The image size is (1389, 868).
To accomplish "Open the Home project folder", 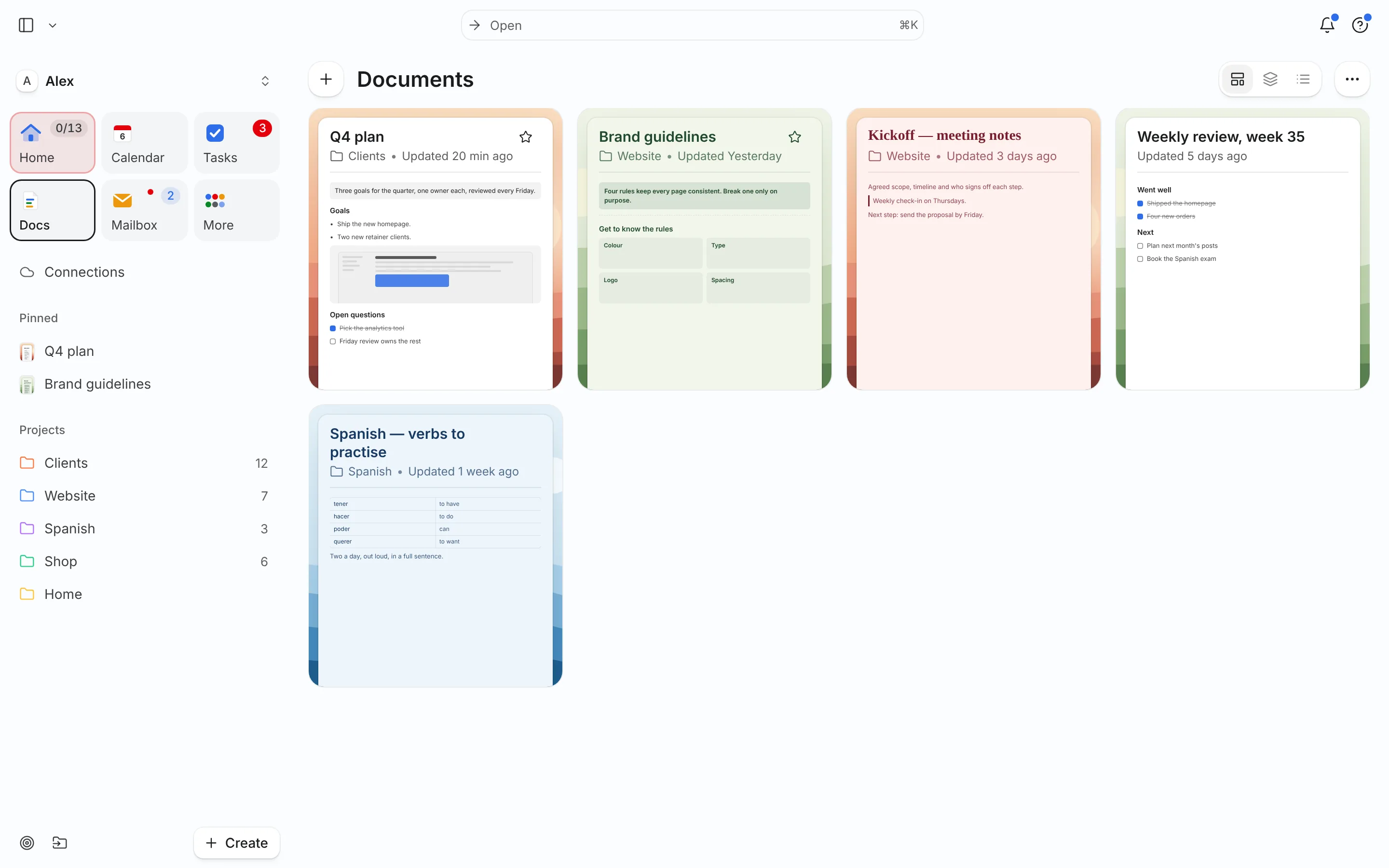I will [x=144, y=594].
